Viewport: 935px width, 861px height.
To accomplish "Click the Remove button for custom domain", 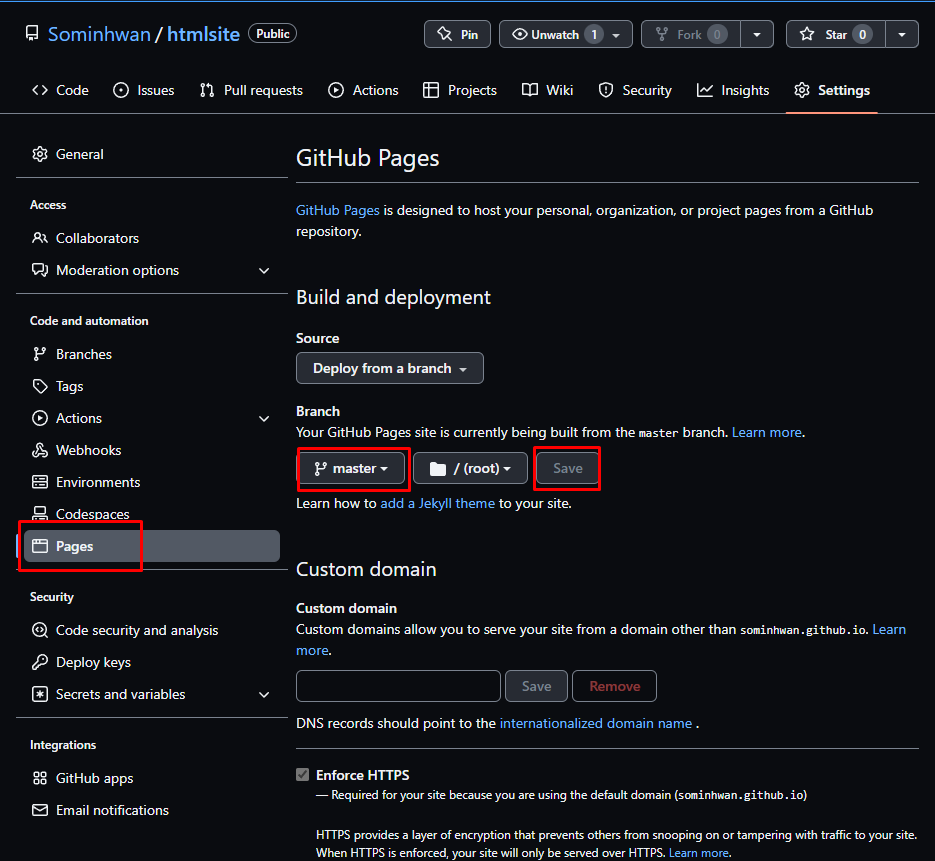I will click(615, 686).
